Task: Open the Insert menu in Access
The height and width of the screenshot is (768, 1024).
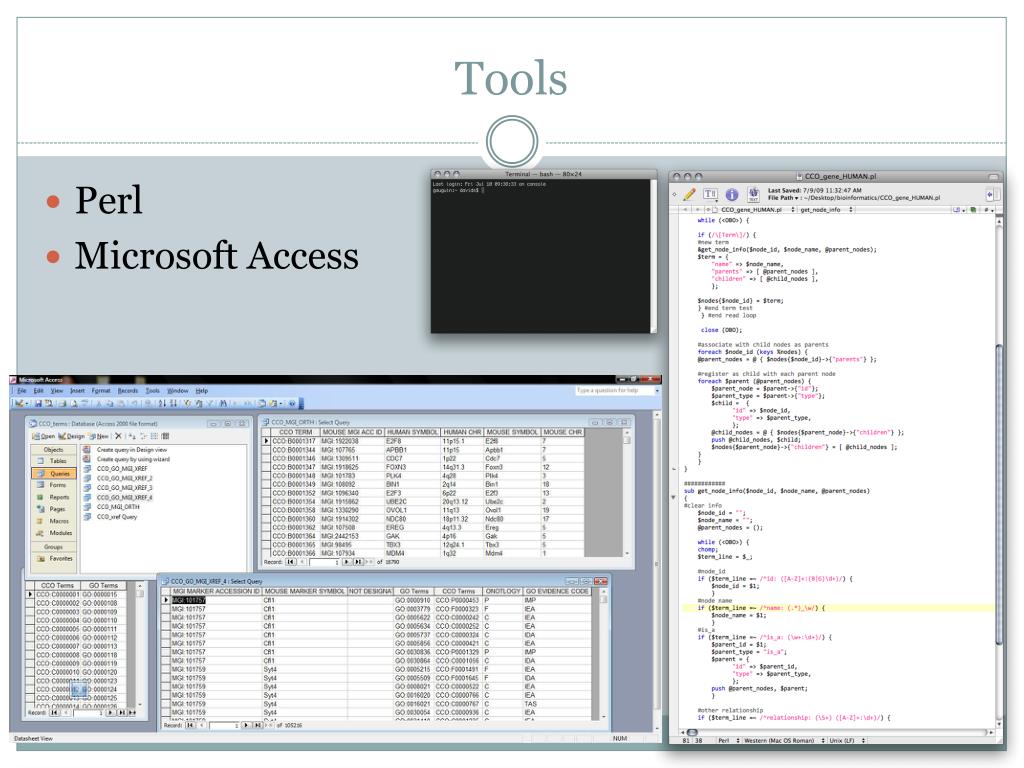Action: tap(78, 391)
